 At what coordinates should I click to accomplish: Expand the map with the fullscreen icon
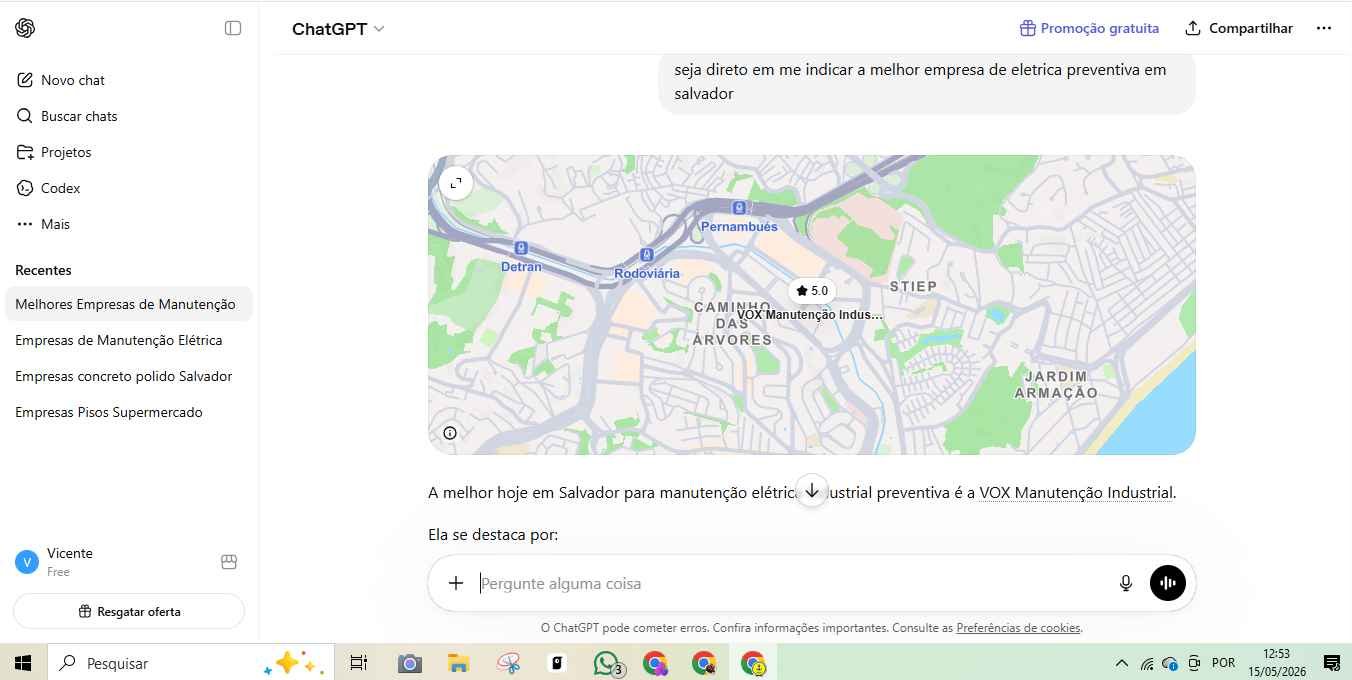[456, 183]
